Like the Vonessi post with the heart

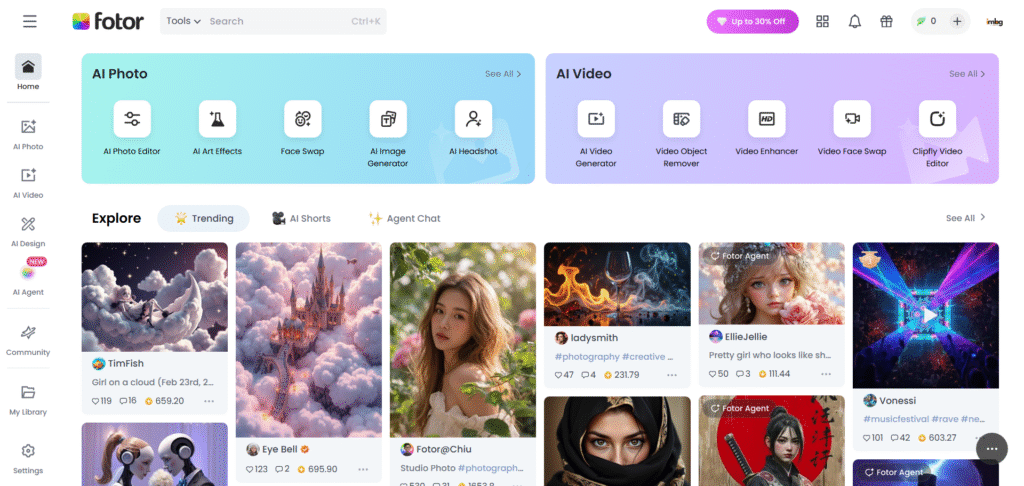tap(867, 437)
